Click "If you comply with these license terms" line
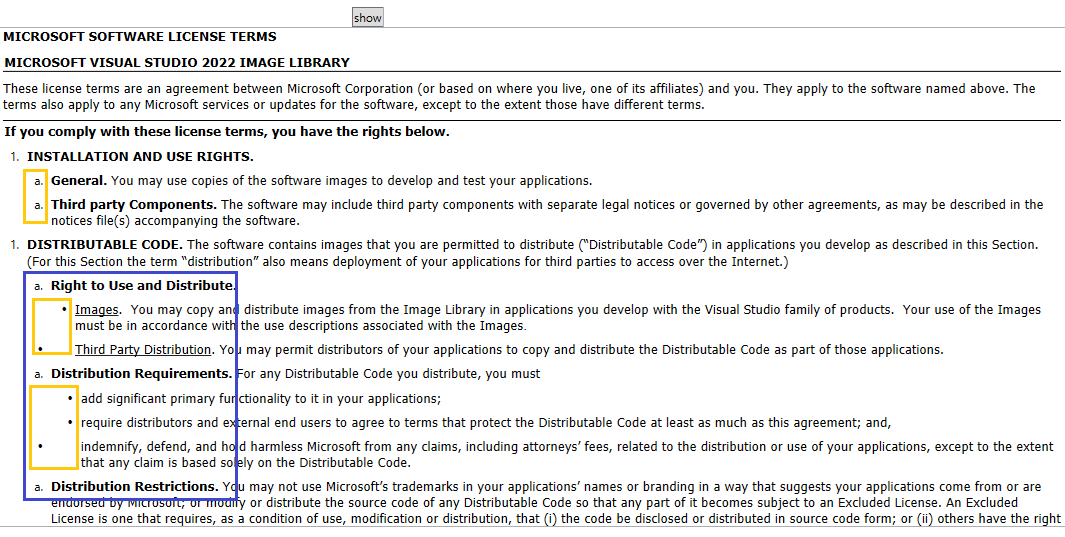This screenshot has width=1065, height=537. [x=227, y=132]
